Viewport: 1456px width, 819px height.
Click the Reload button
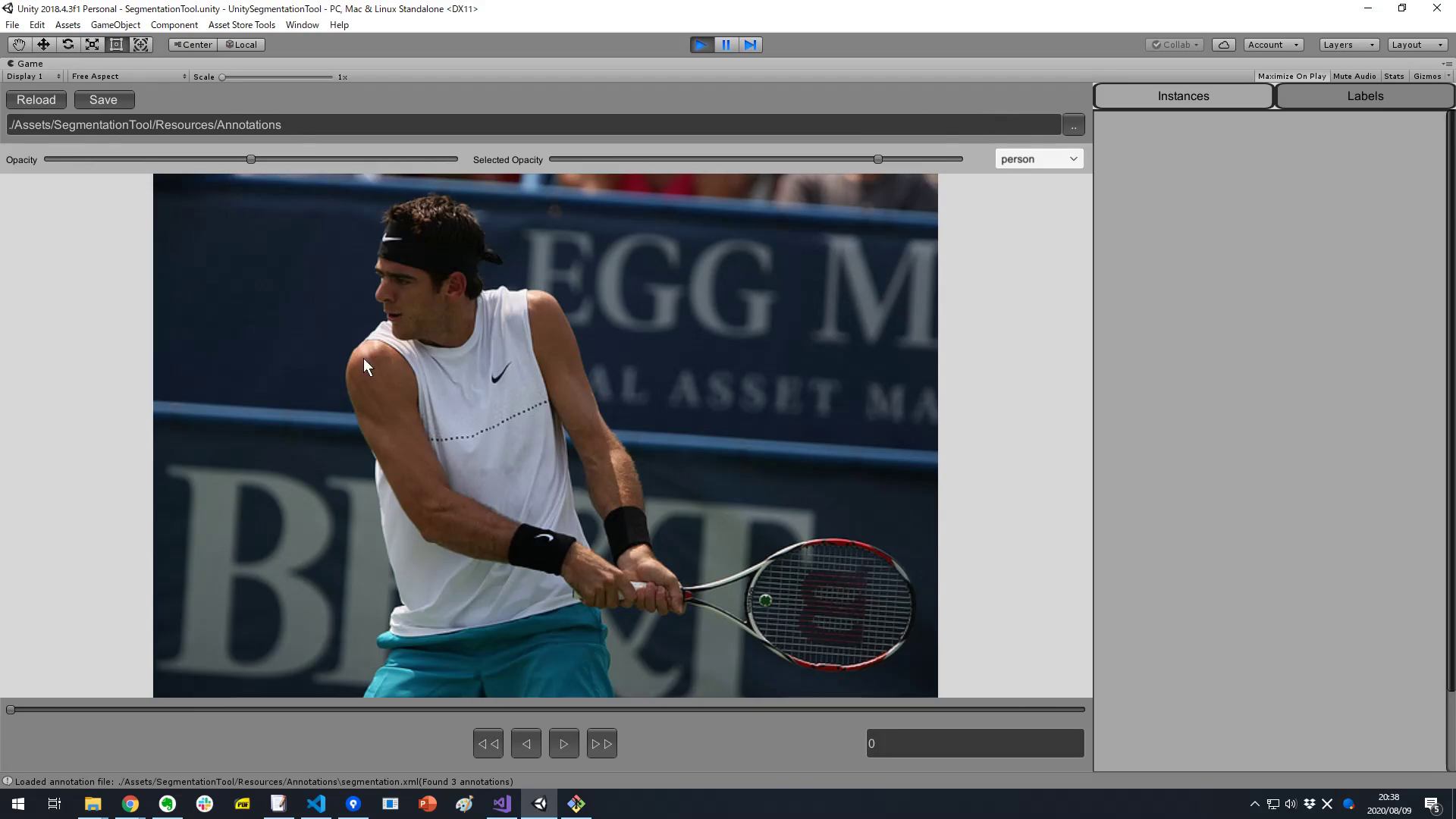point(36,100)
